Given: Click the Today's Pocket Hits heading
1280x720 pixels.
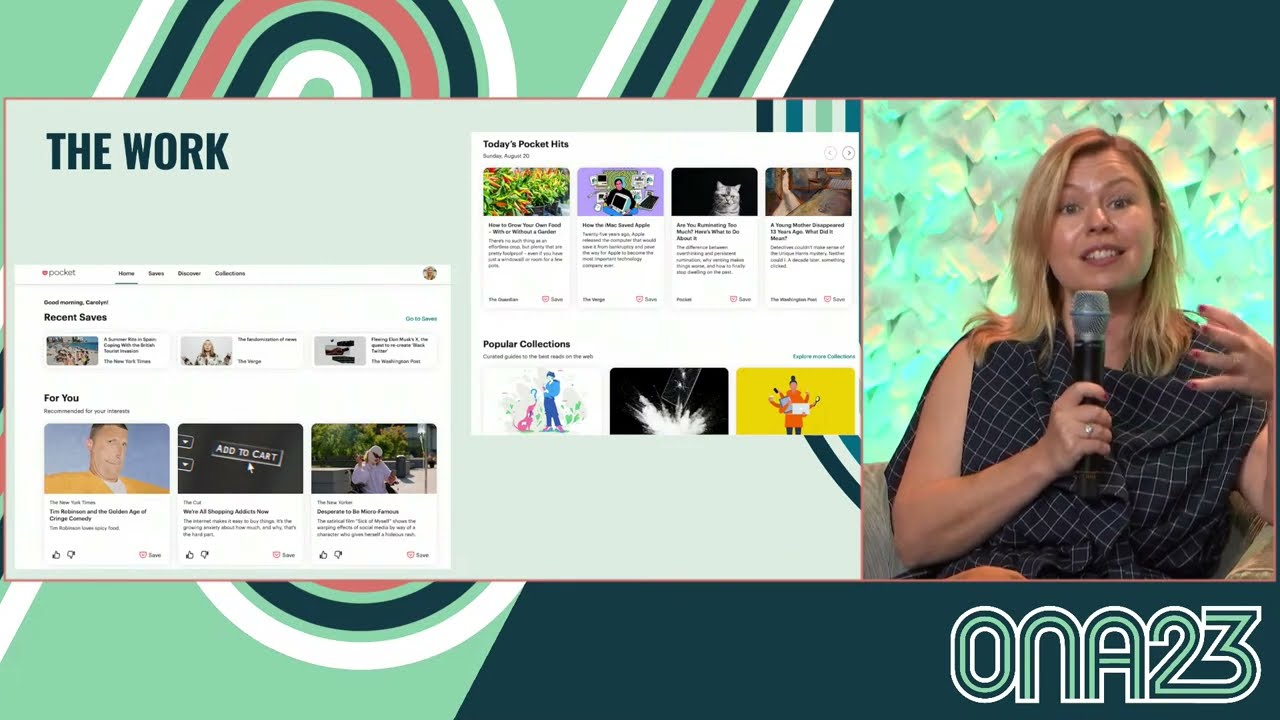Looking at the screenshot, I should (x=526, y=144).
